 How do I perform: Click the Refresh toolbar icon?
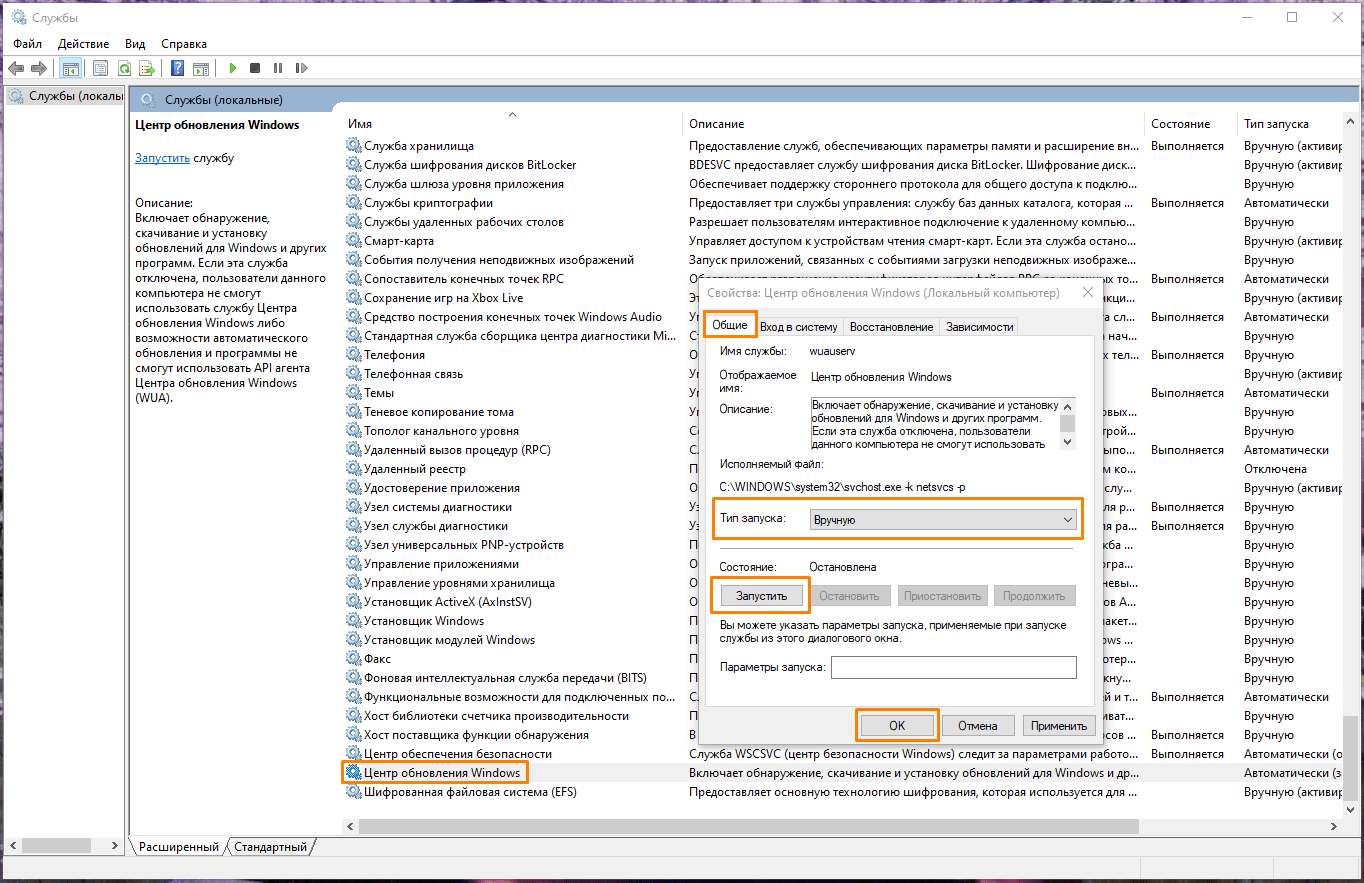(x=124, y=68)
